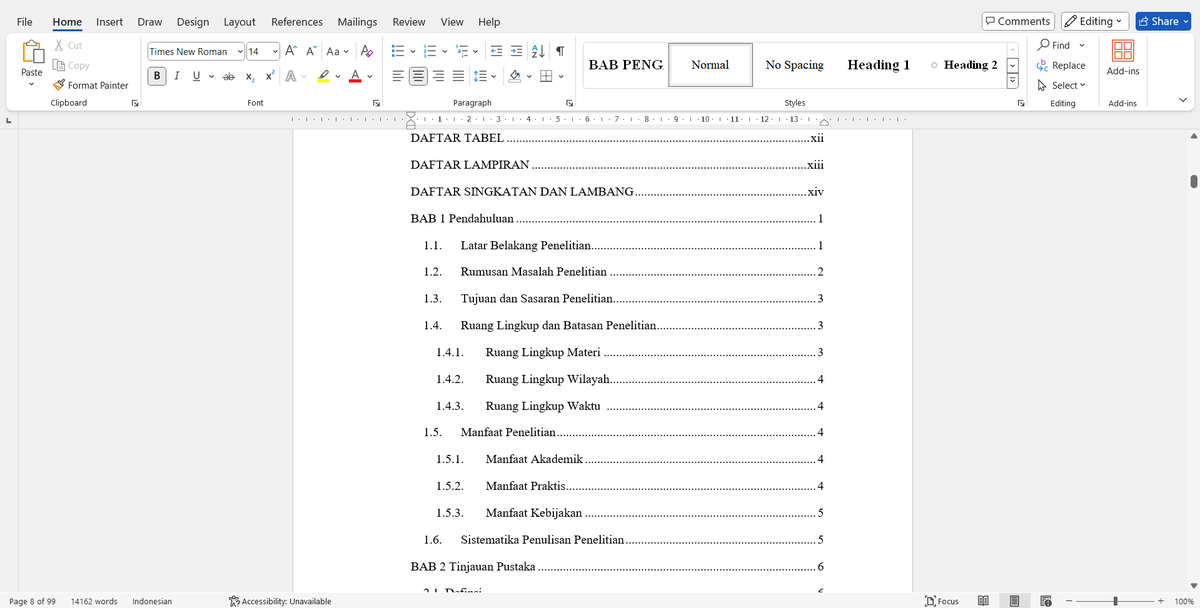Image resolution: width=1200 pixels, height=608 pixels.
Task: Expand the multilevel list dropdown
Action: 478,52
